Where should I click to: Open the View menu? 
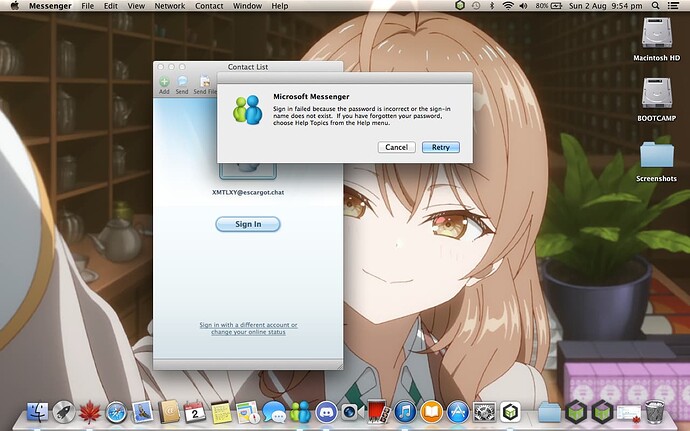[x=136, y=6]
